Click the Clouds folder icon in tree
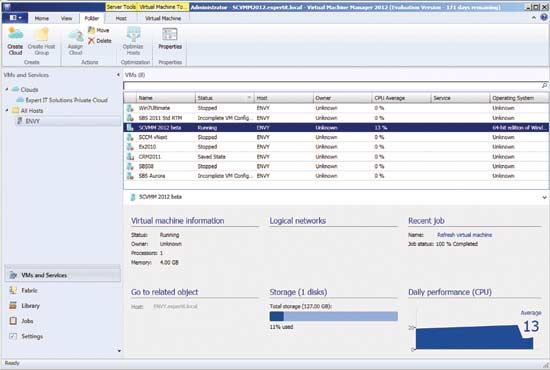The image size is (550, 370). tap(15, 89)
